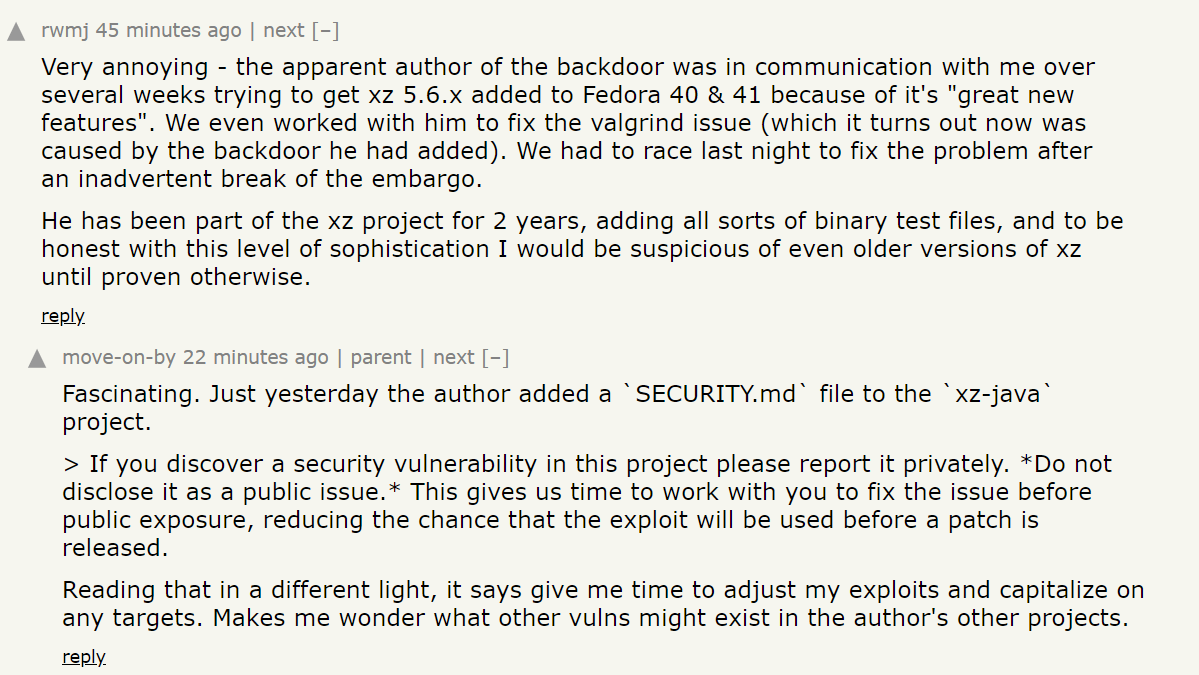Click the paragraph starting 'He has been part'

point(580,249)
